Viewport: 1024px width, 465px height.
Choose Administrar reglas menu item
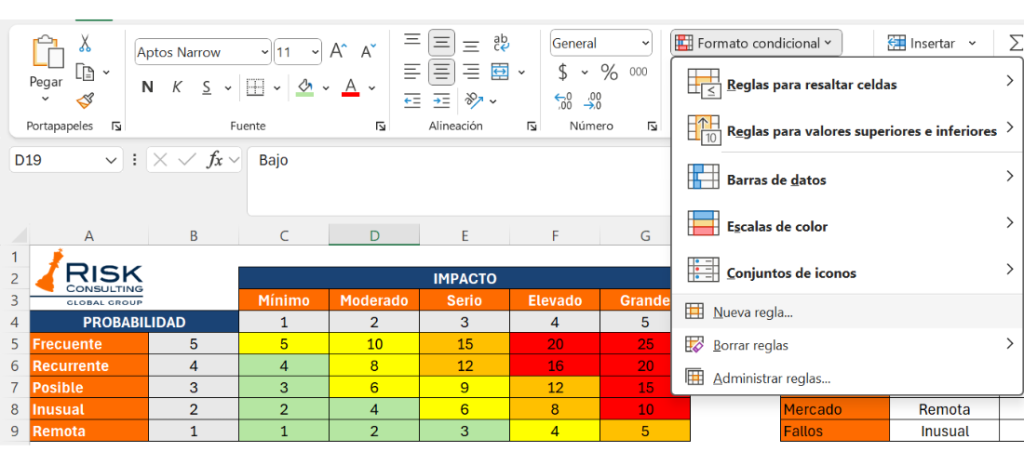click(x=847, y=377)
